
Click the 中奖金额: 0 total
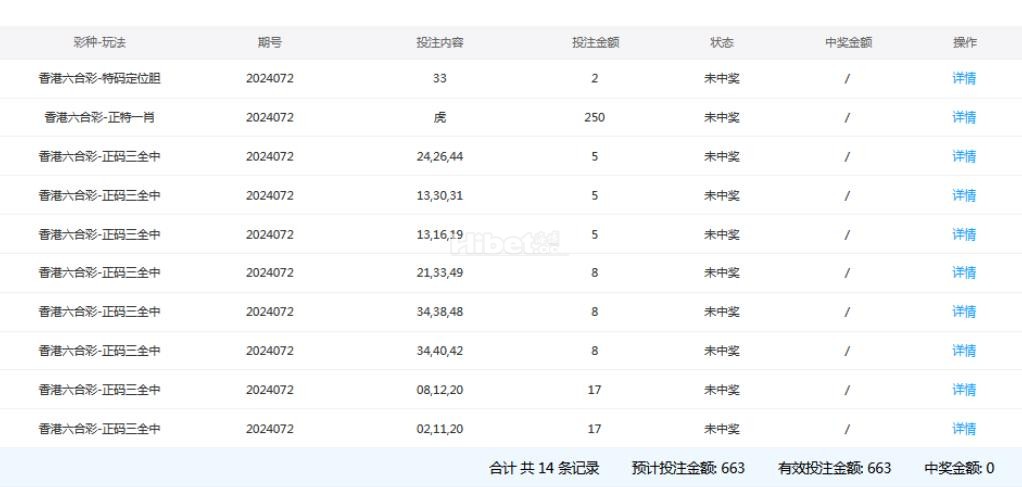click(x=959, y=468)
